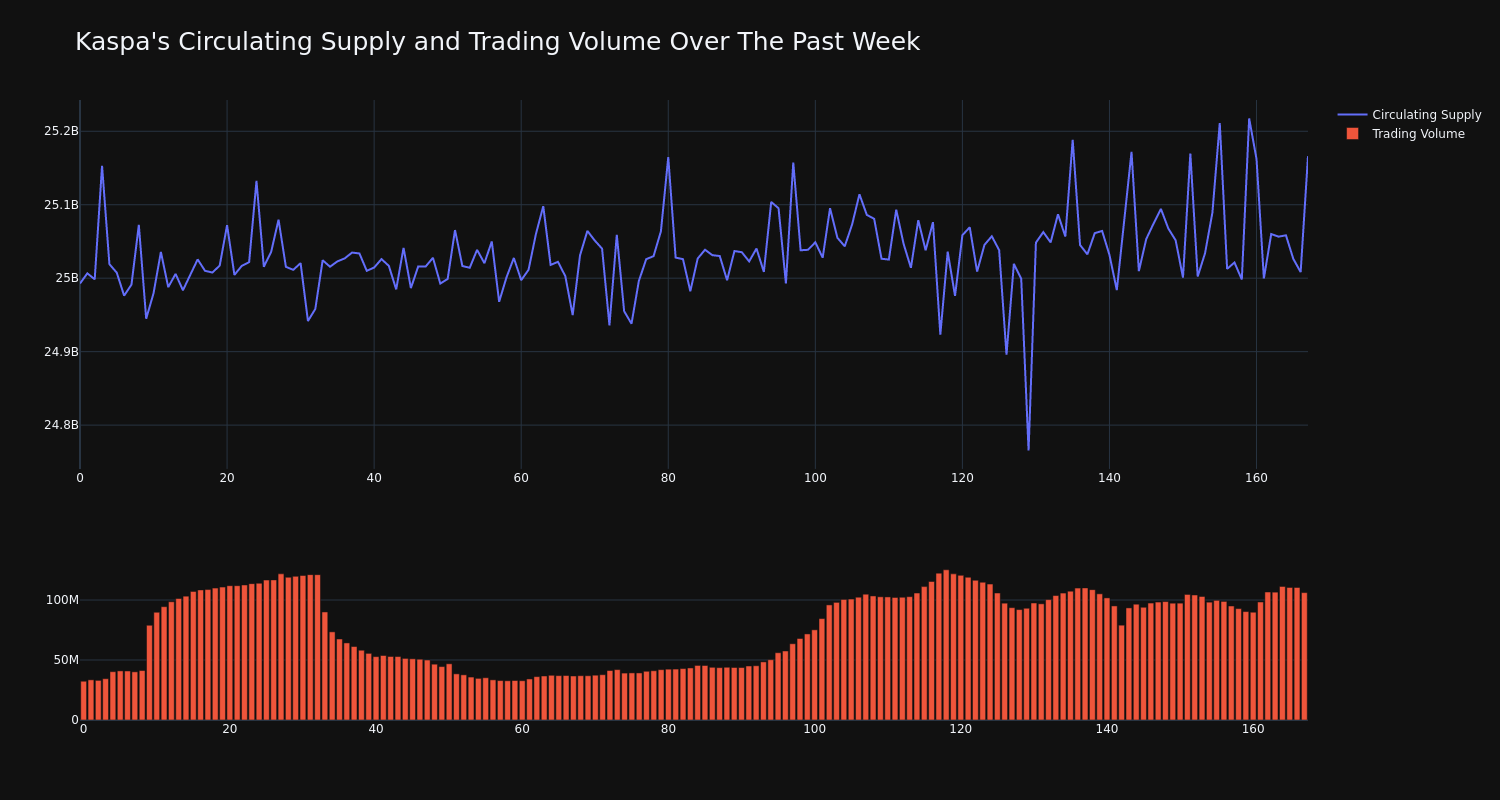Click the chart title about Kaspa's supply
The image size is (1500, 800).
497,42
